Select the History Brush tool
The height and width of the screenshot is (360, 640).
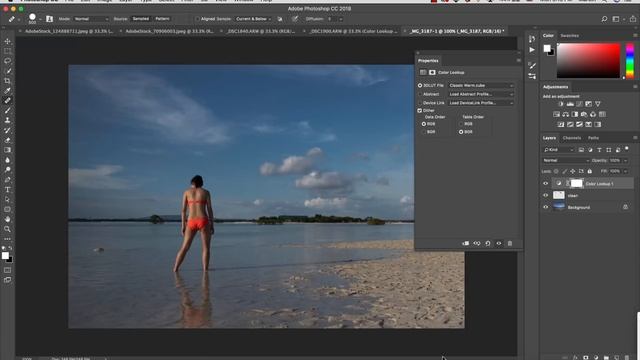tap(7, 130)
